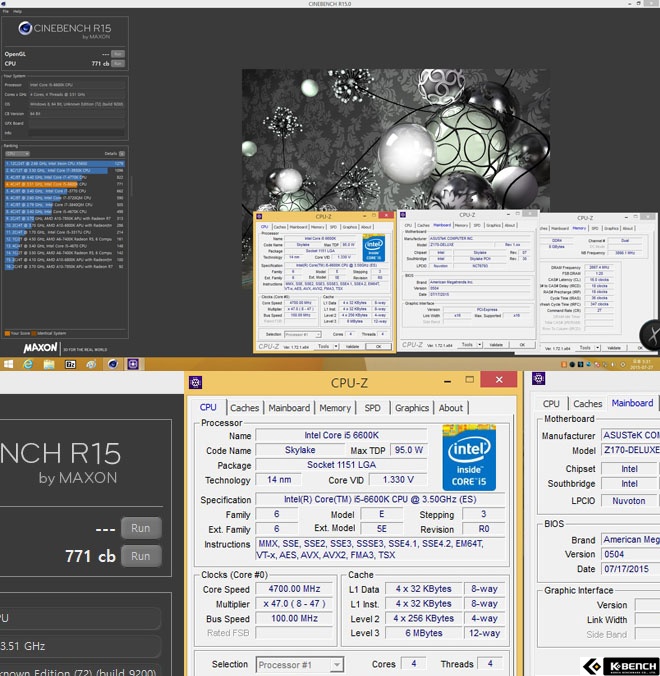Select the Mainboard tab in the enlarged yellow CPU-Z window
This screenshot has width=660, height=676.
coord(289,407)
